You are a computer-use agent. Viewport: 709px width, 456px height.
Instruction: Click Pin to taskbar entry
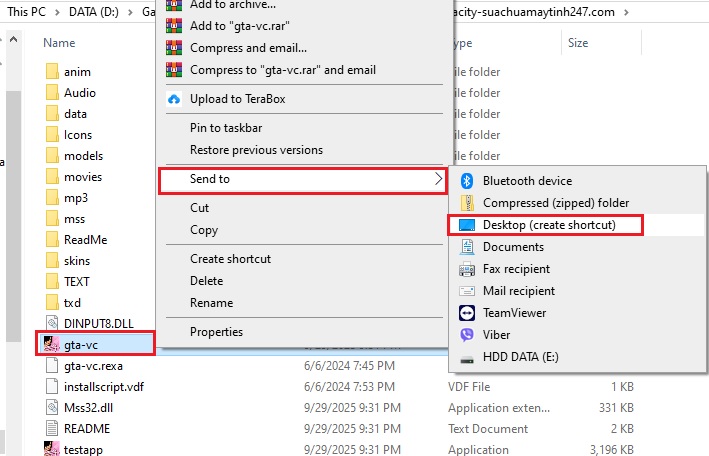[226, 128]
